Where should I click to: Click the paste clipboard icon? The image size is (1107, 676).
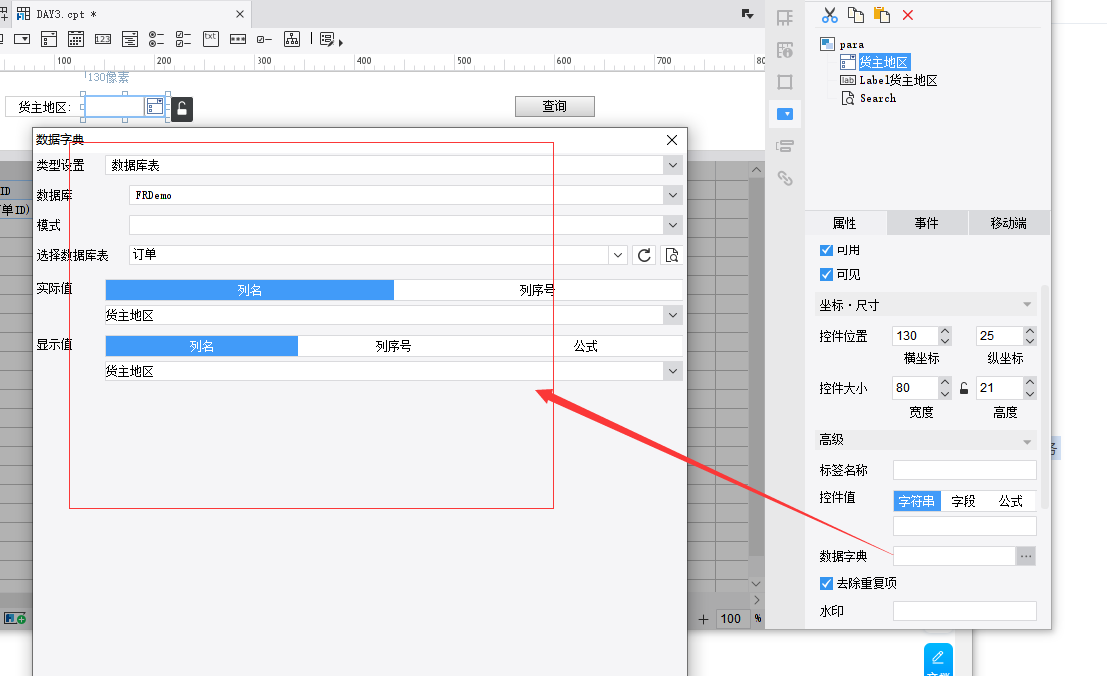click(881, 15)
